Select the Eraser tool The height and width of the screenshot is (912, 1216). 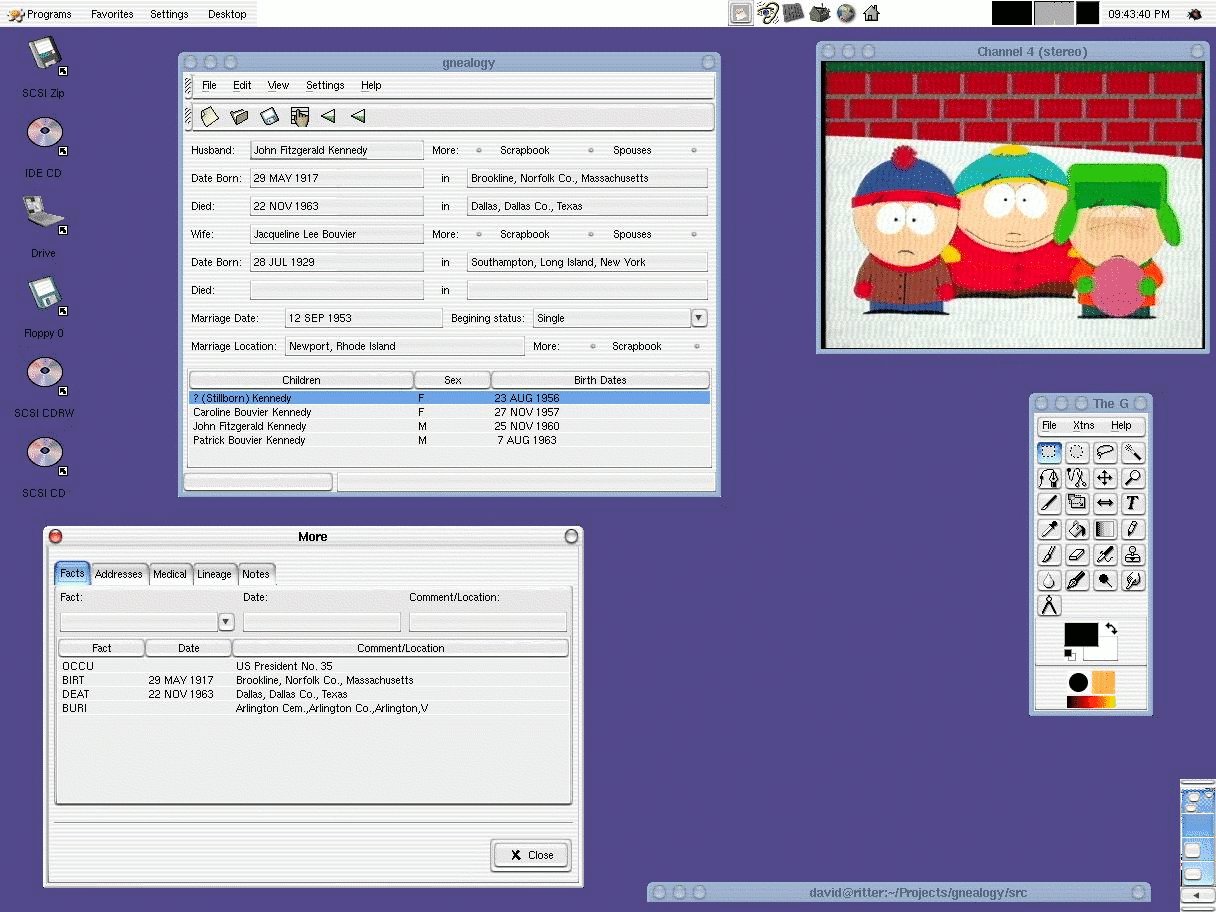(x=1077, y=554)
